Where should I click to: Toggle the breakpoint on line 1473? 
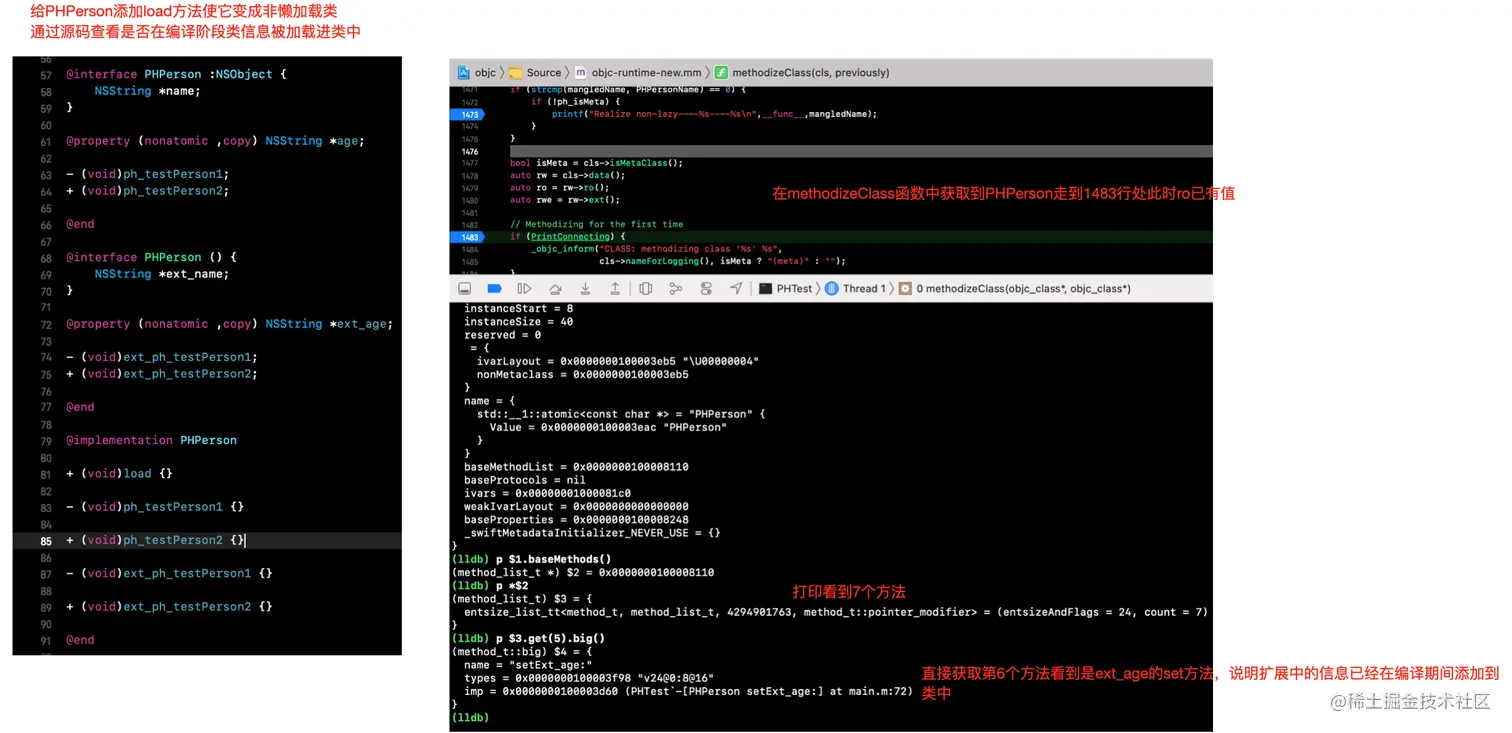coord(468,114)
